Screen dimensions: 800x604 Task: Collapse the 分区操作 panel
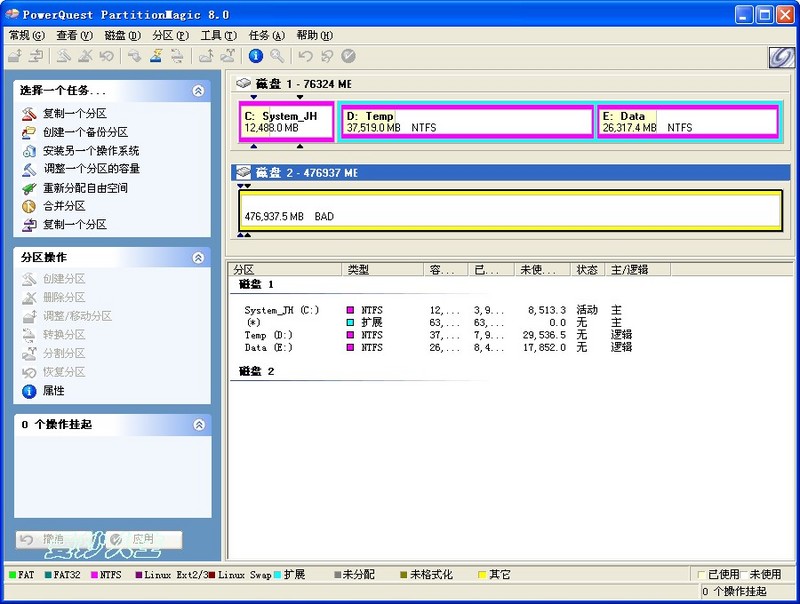point(198,258)
